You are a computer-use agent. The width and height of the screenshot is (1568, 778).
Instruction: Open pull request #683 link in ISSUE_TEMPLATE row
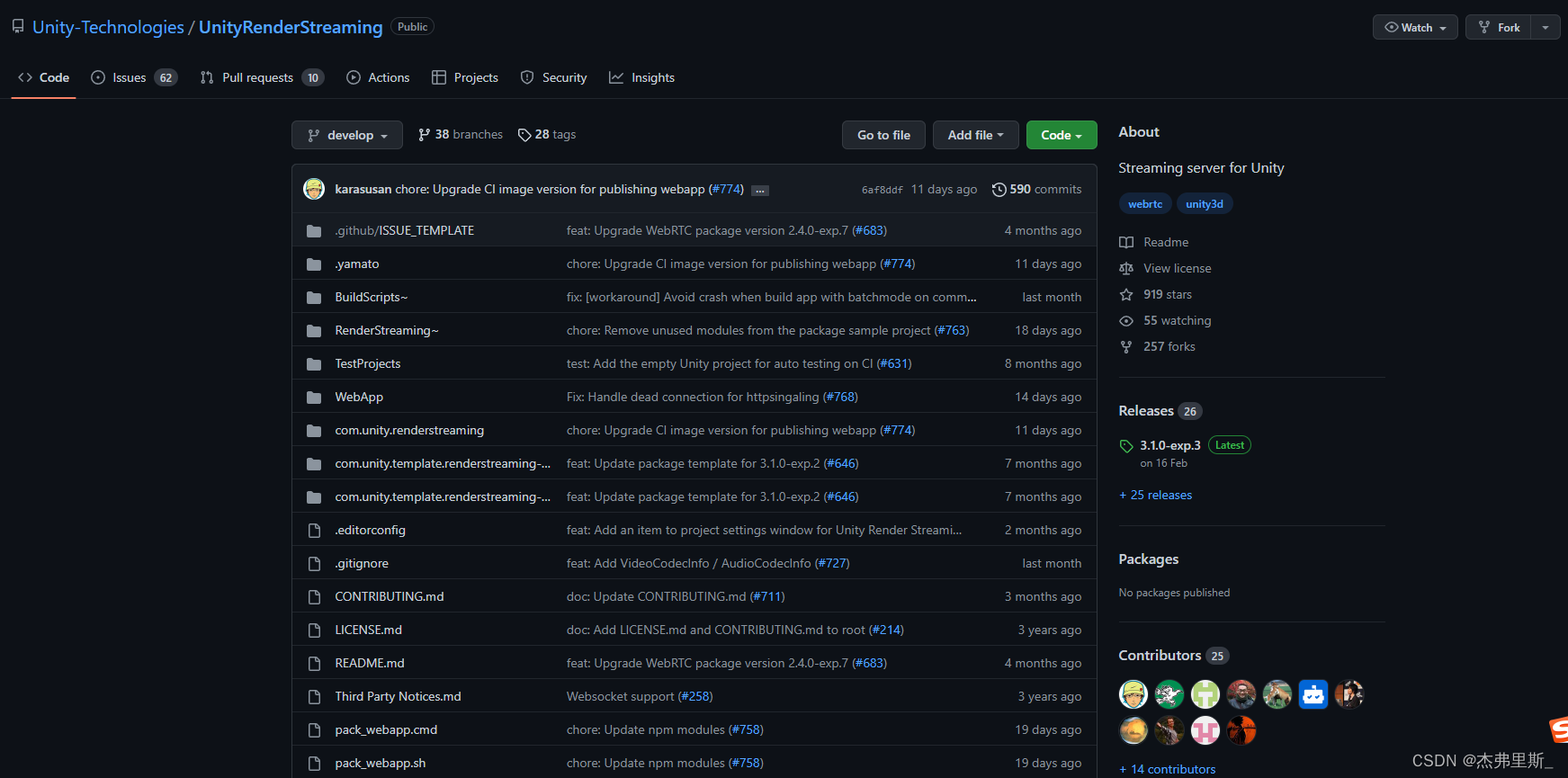tap(869, 230)
